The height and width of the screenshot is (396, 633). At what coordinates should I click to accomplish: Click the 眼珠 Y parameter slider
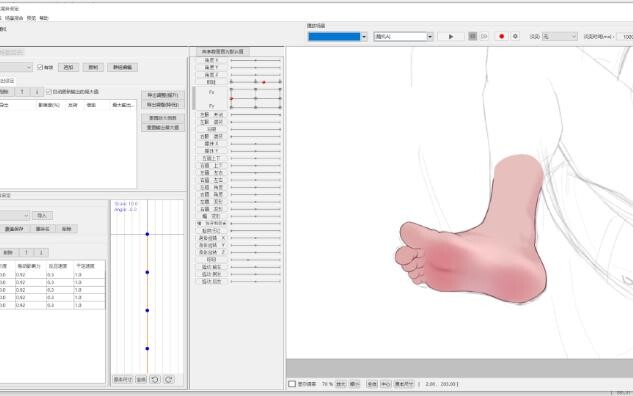(x=256, y=151)
